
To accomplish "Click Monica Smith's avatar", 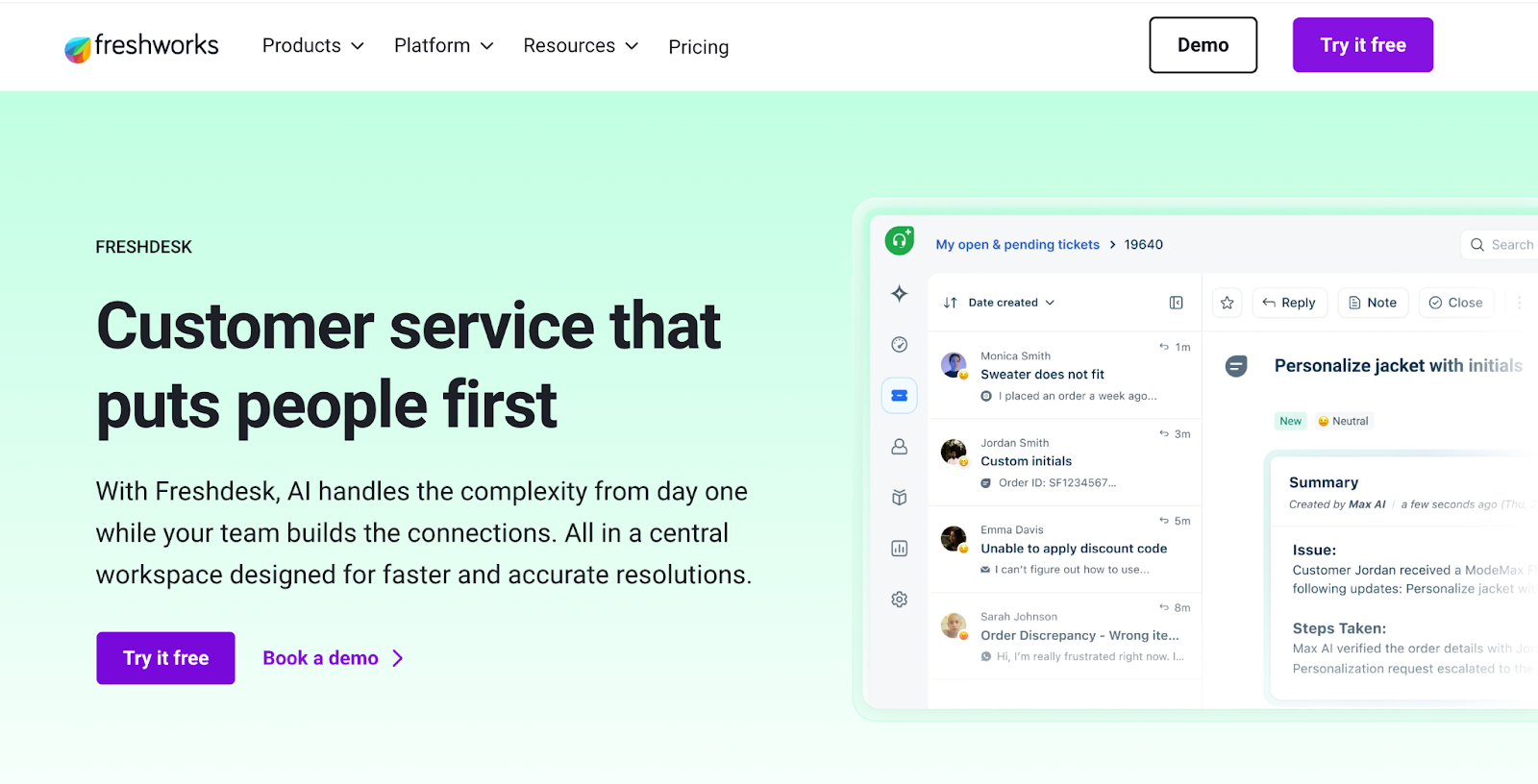I will point(954,365).
